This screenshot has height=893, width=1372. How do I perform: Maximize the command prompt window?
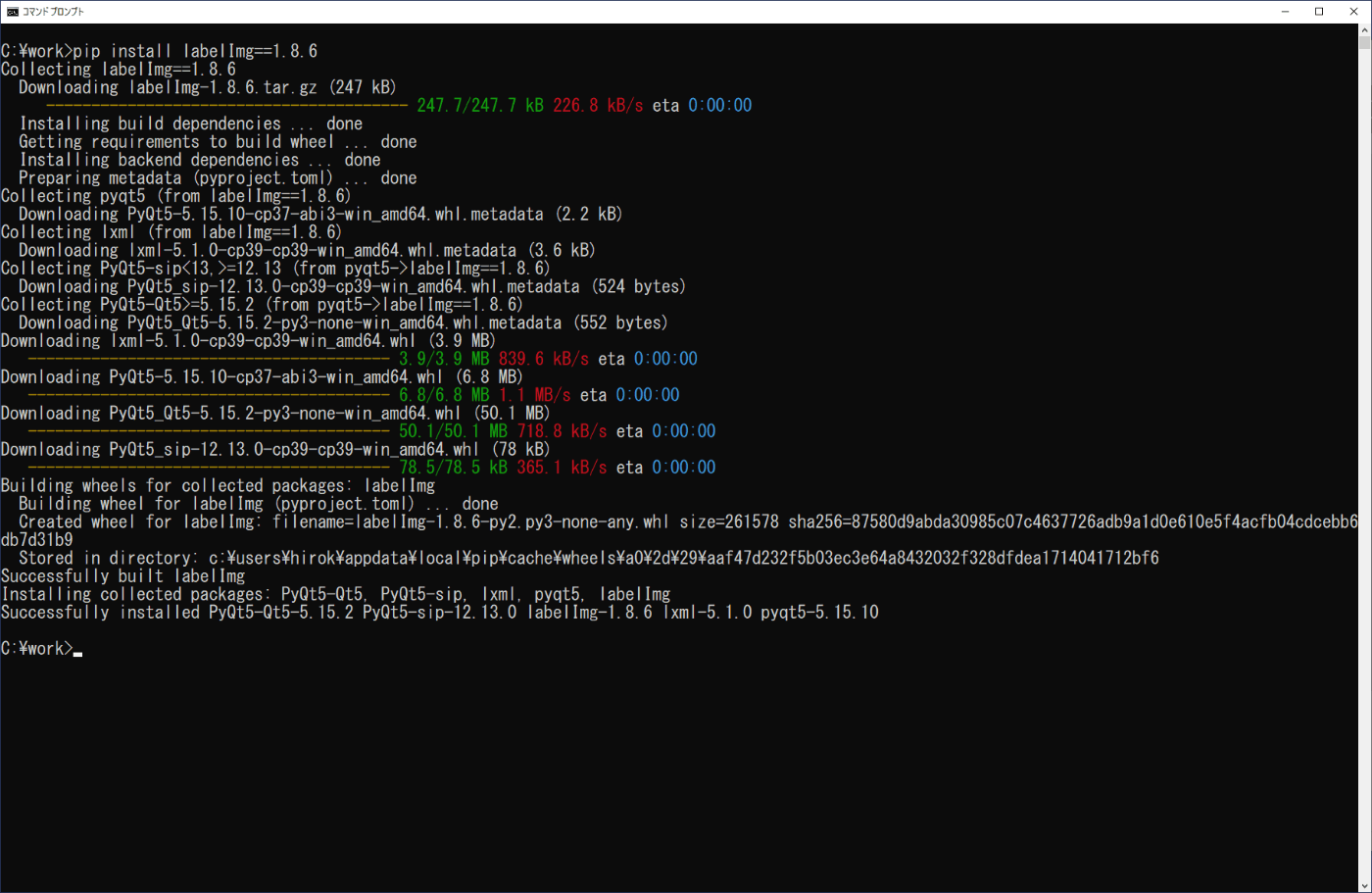pos(1319,12)
